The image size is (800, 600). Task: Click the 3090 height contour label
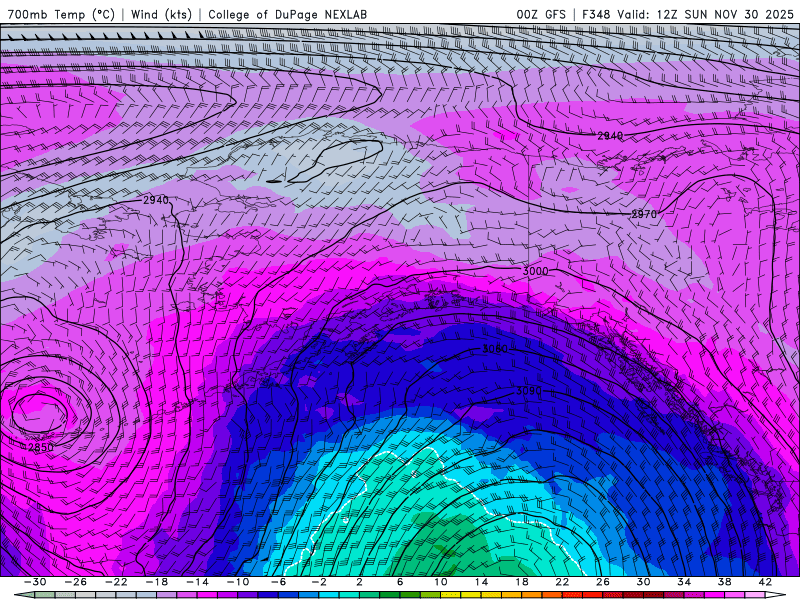coord(529,391)
